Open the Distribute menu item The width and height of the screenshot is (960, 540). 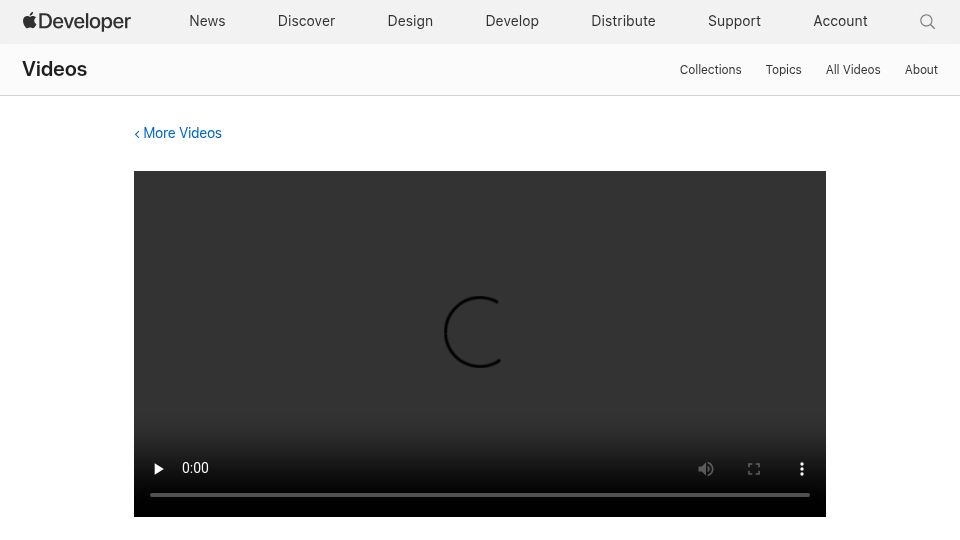click(x=623, y=21)
